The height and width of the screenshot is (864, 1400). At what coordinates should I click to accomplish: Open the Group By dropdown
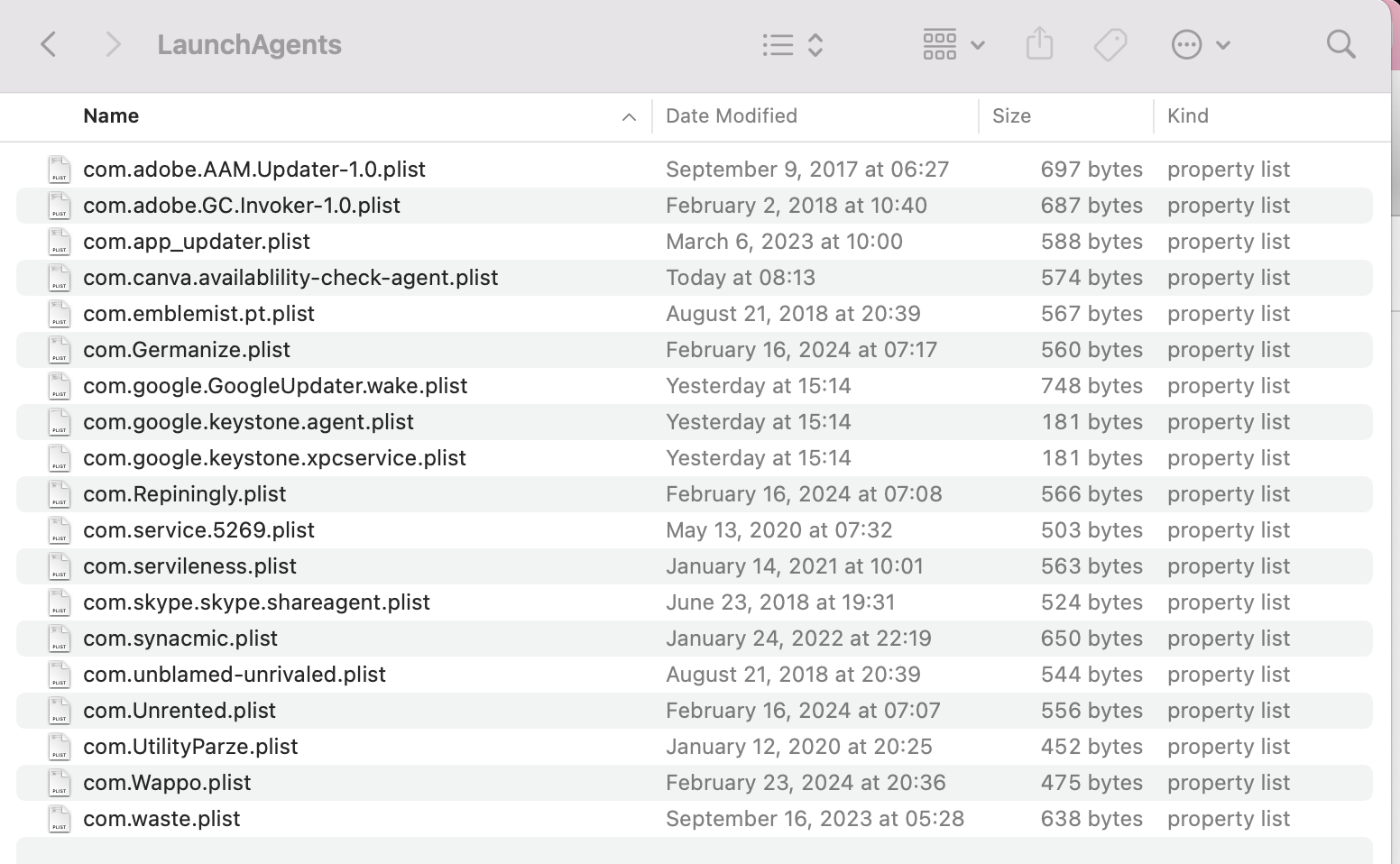pyautogui.click(x=953, y=44)
